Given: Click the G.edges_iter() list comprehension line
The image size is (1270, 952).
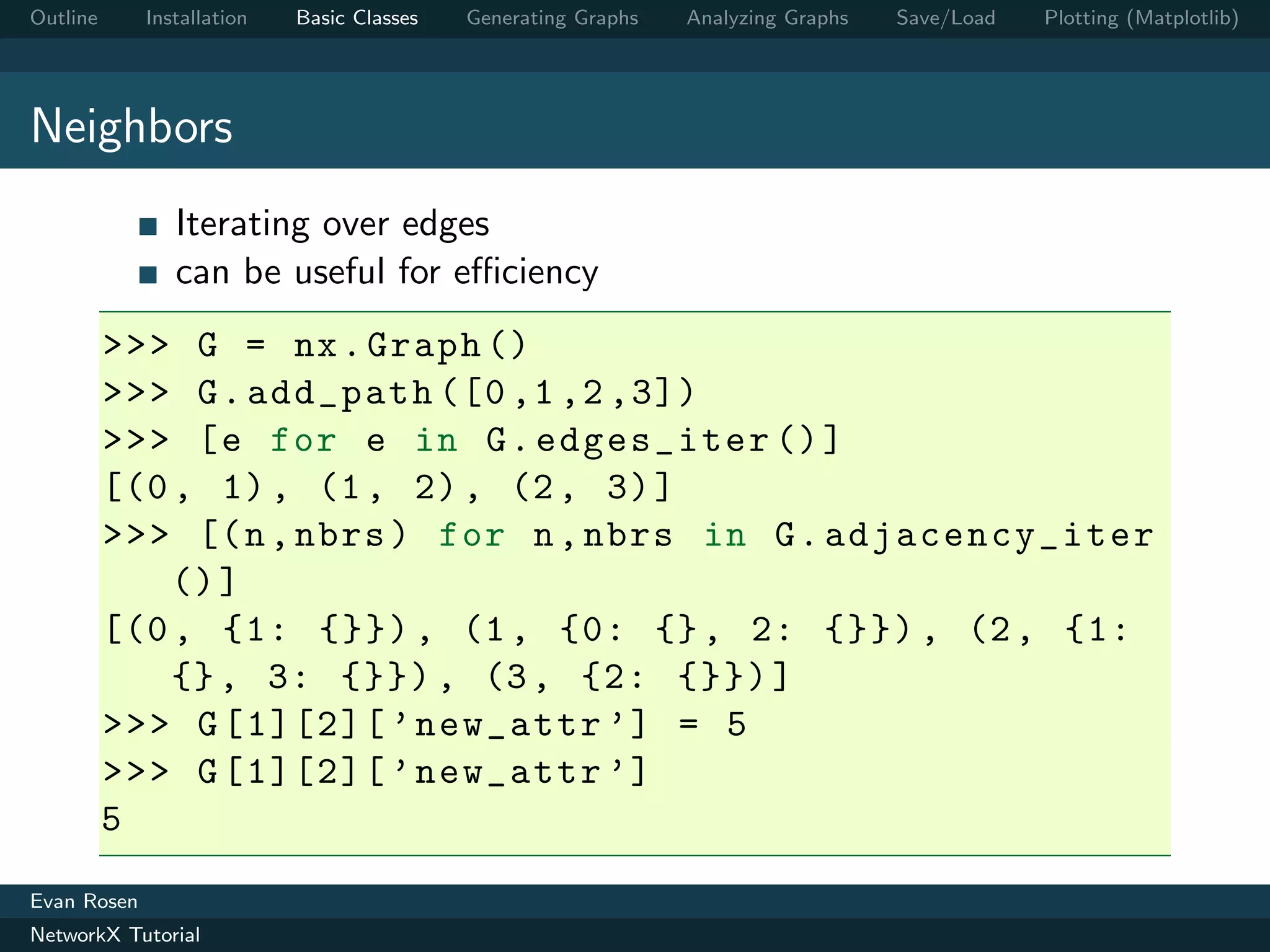Looking at the screenshot, I should 471,440.
